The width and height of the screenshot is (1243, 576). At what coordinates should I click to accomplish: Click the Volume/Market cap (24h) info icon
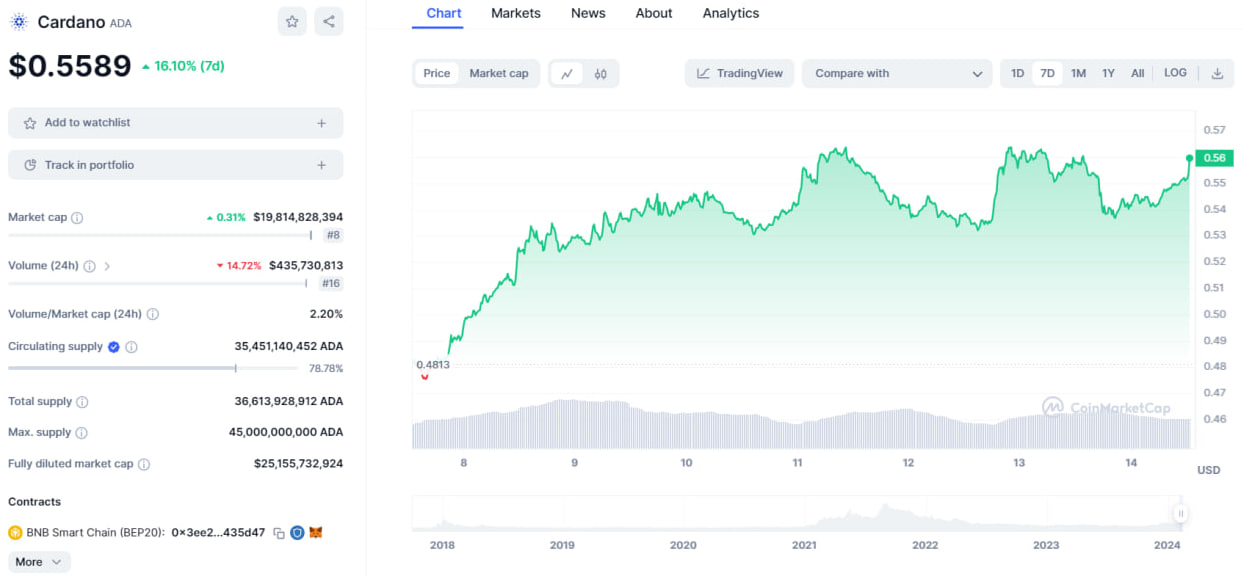coord(153,314)
